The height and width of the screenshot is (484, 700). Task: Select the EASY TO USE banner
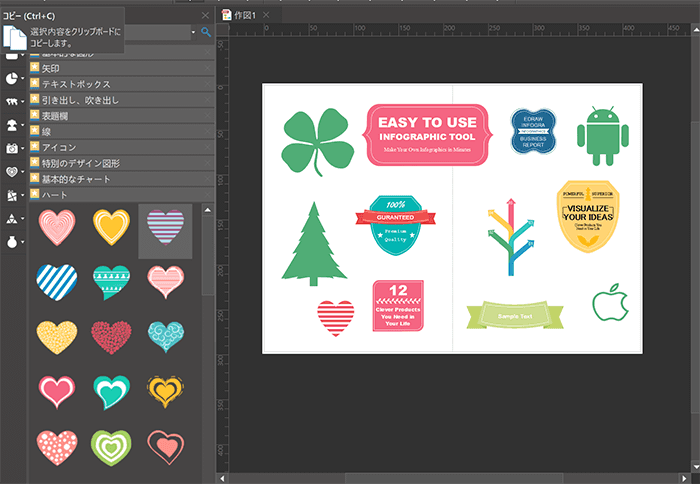427,135
